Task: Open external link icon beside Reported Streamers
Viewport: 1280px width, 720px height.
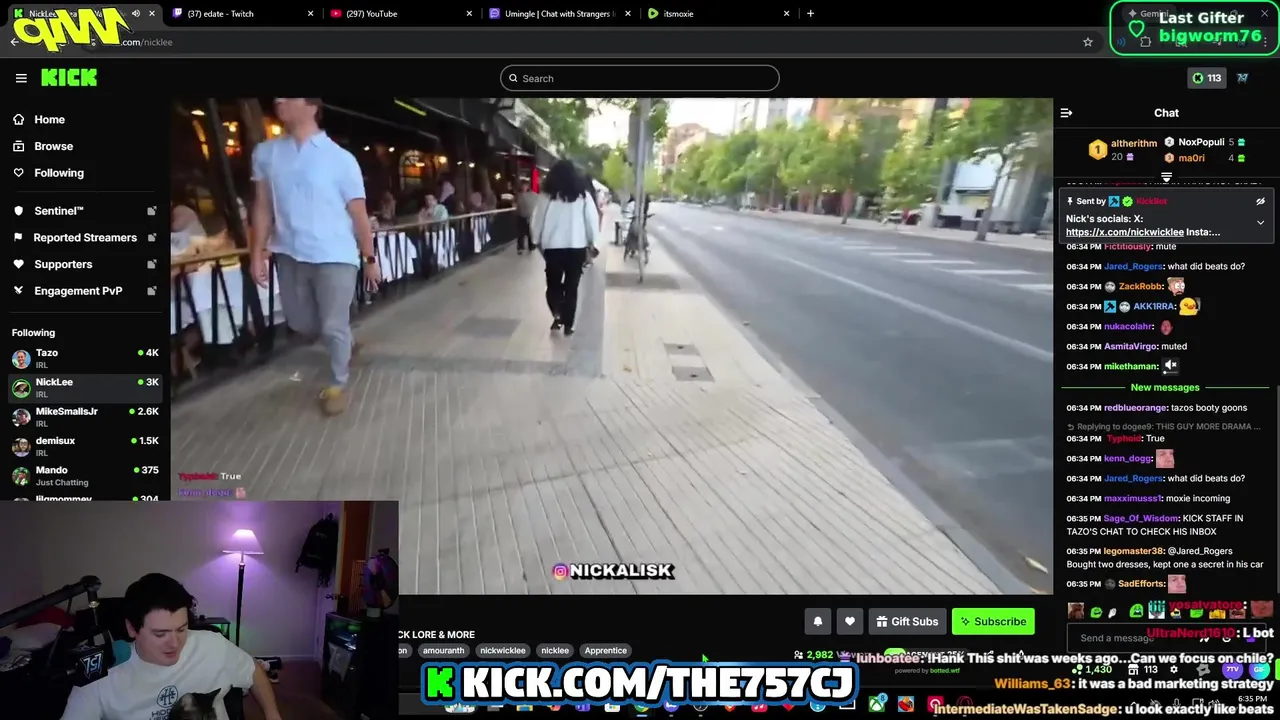Action: tap(152, 238)
